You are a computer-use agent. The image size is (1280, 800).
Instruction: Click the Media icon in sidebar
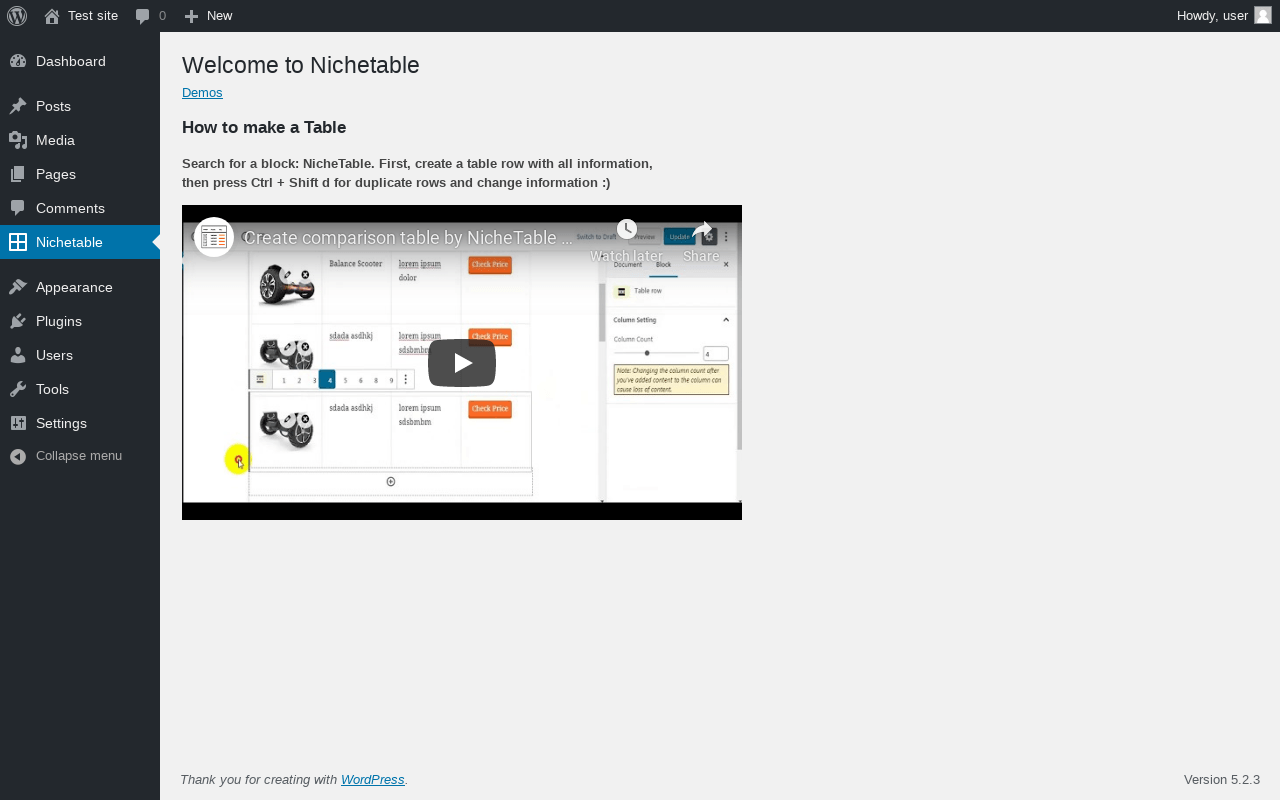coord(18,140)
